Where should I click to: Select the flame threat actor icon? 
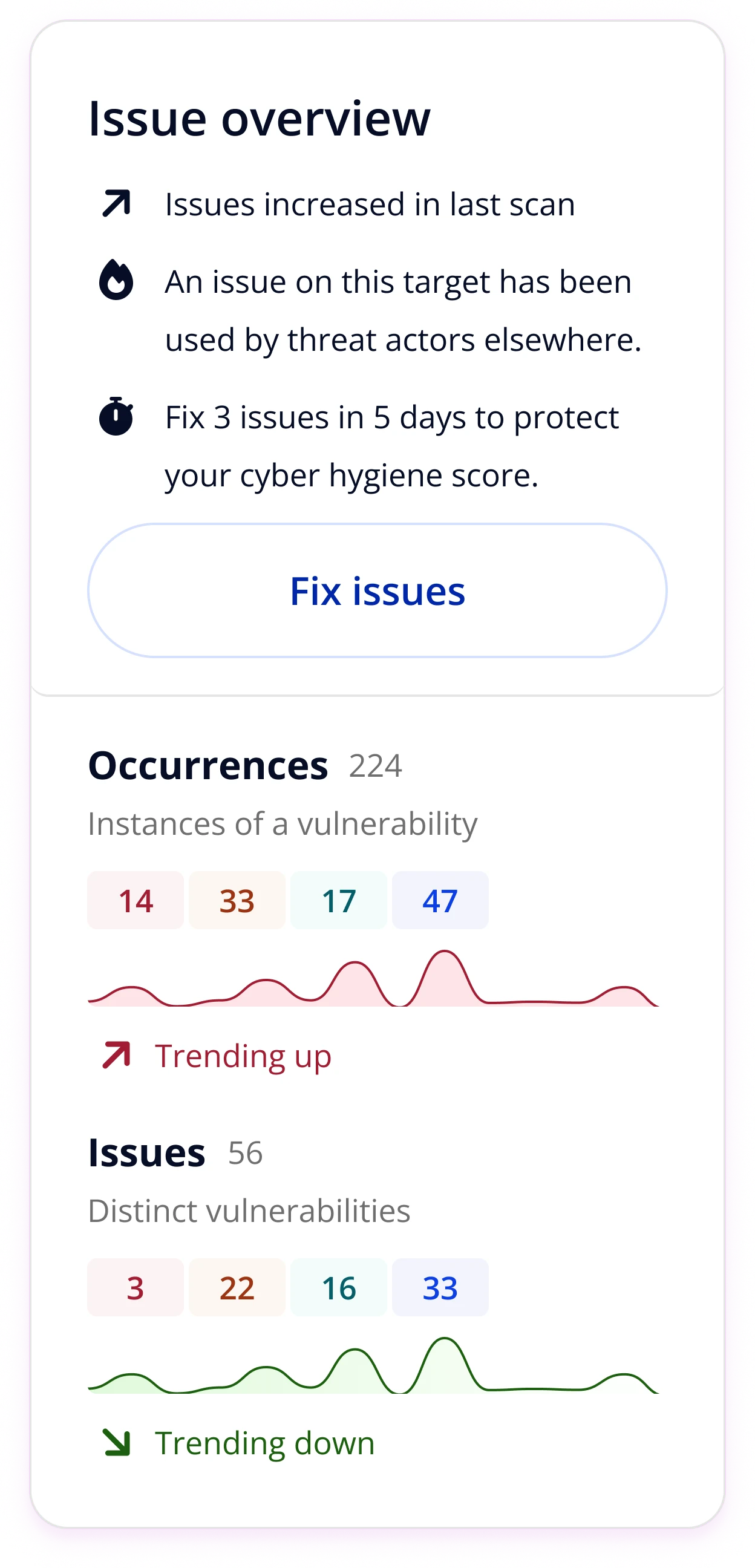coord(116,280)
